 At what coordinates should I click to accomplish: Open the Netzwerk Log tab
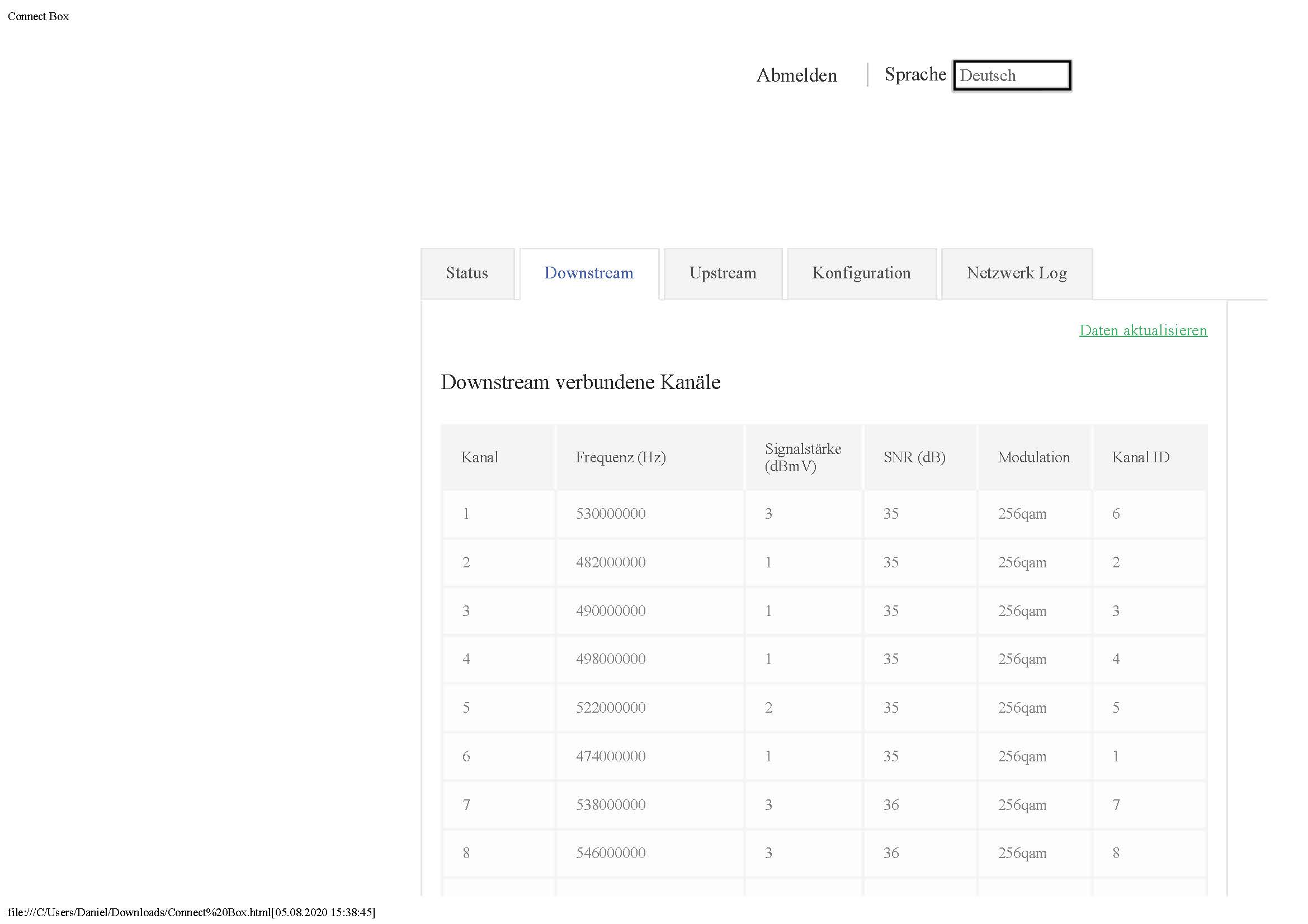tap(1016, 273)
